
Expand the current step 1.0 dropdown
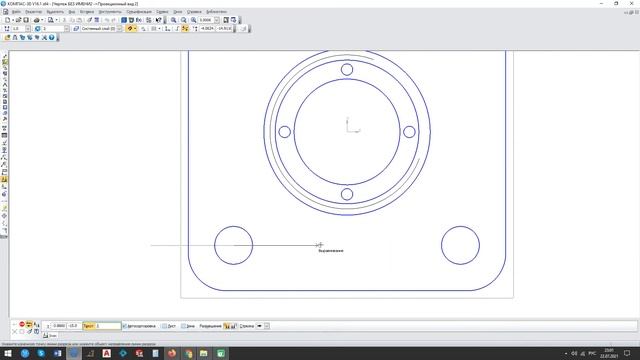tap(28, 29)
